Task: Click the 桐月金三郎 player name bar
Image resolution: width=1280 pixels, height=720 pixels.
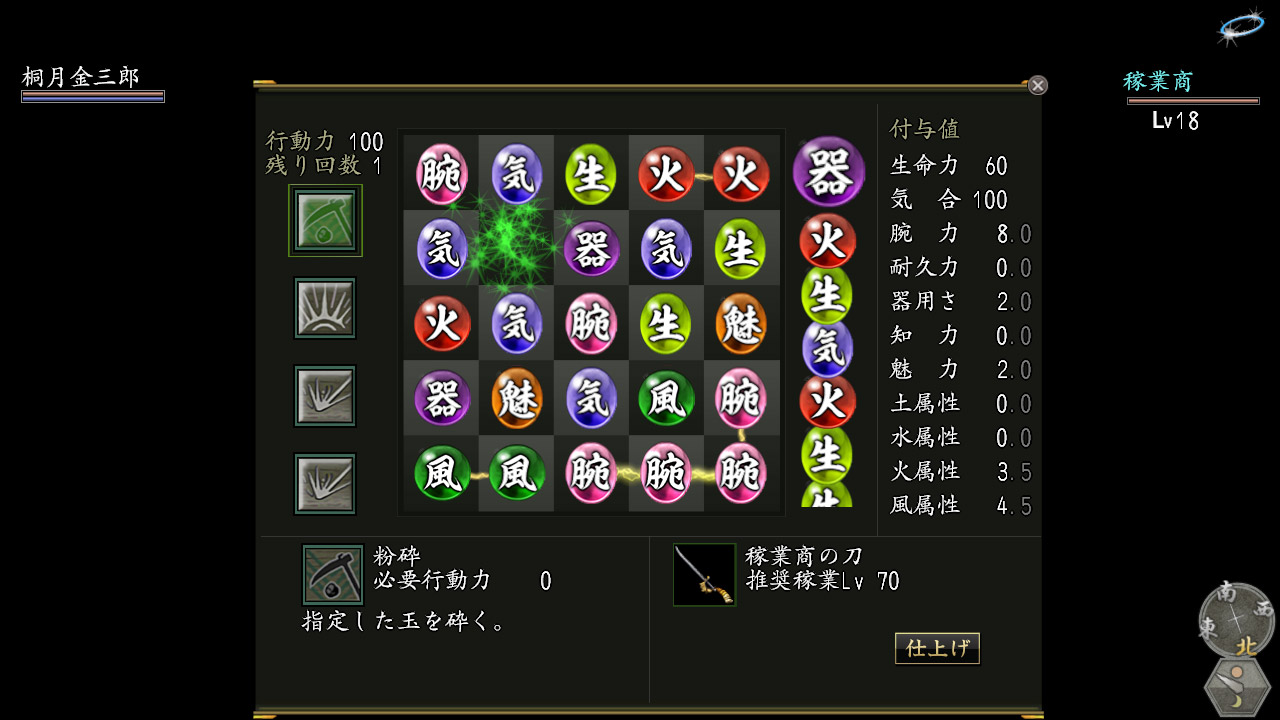Action: click(93, 84)
